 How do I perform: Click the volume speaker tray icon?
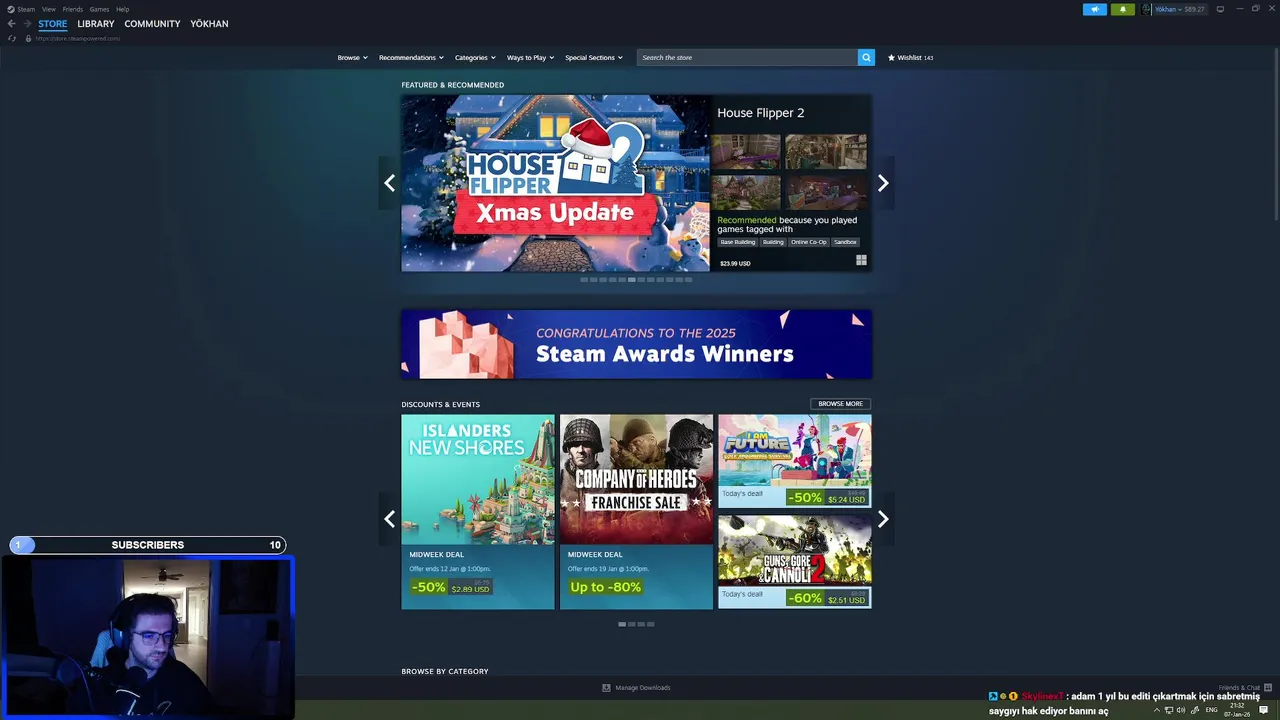tap(1181, 710)
